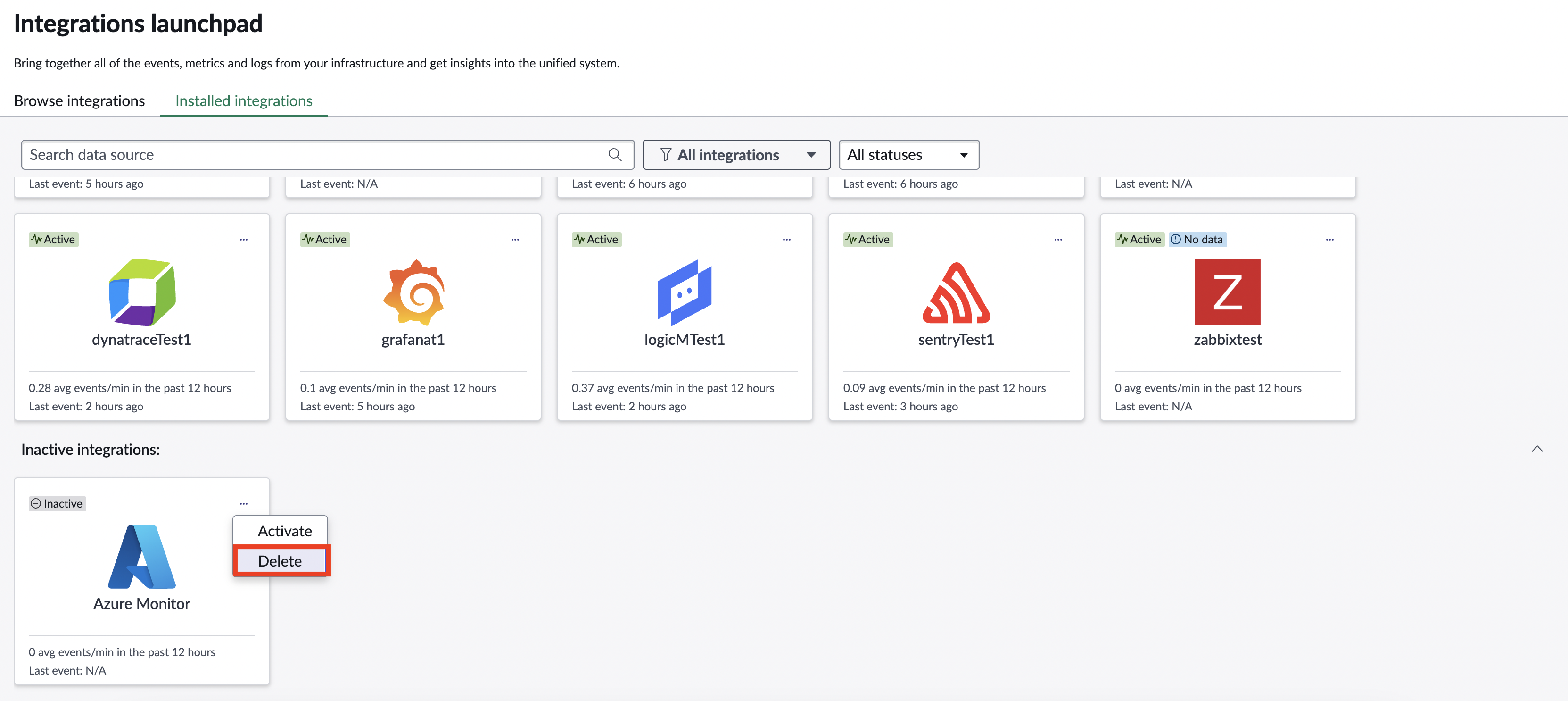This screenshot has height=701, width=1568.
Task: Click the Inactive integrations heading
Action: (91, 450)
